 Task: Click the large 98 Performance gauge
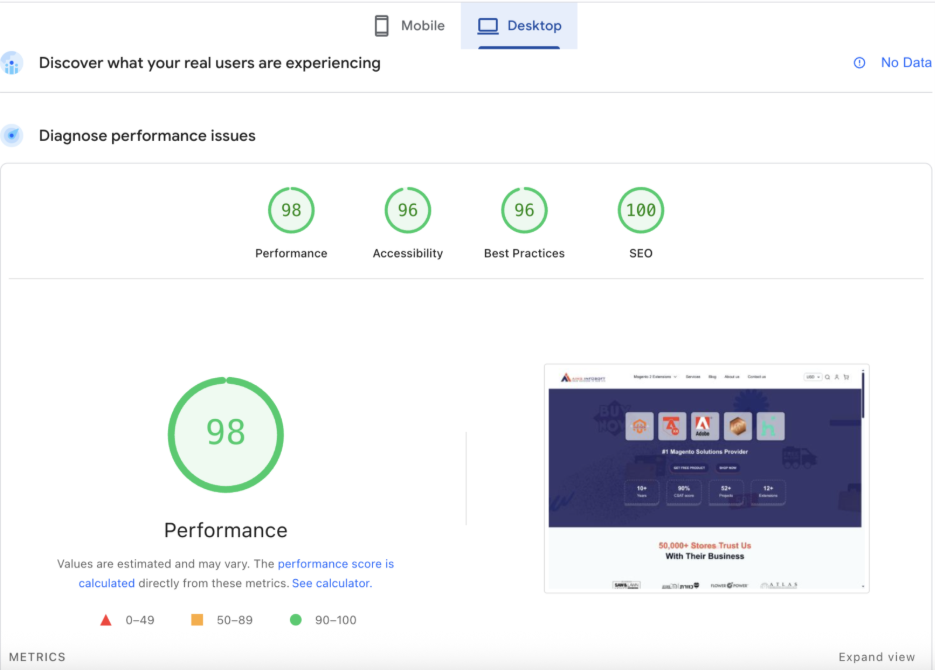coord(226,433)
